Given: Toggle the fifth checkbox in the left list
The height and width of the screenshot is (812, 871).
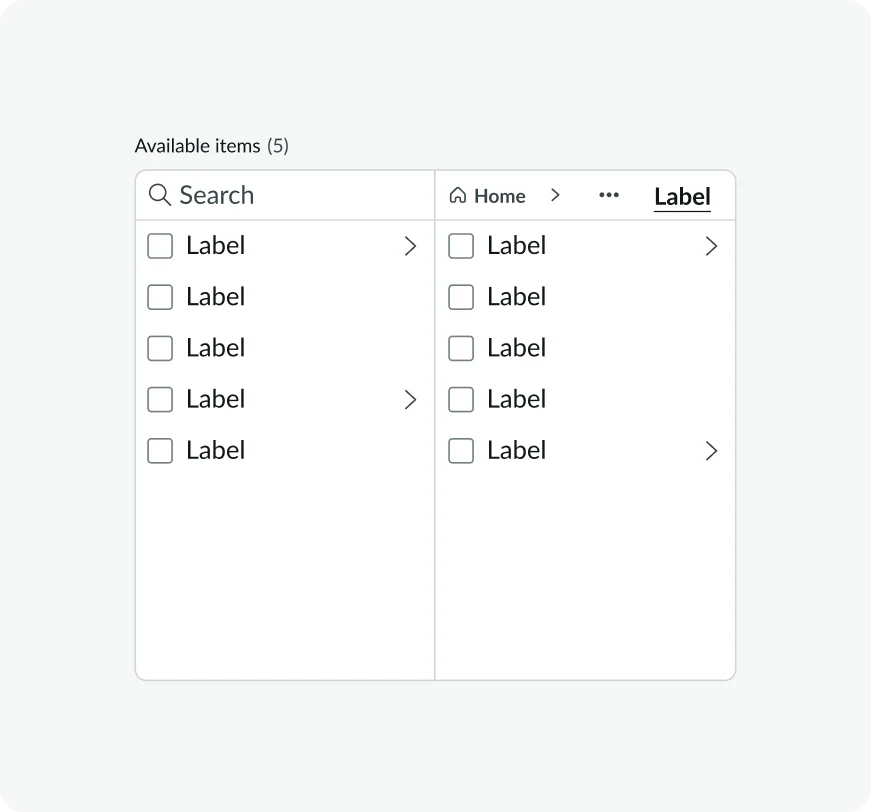Looking at the screenshot, I should coord(160,451).
